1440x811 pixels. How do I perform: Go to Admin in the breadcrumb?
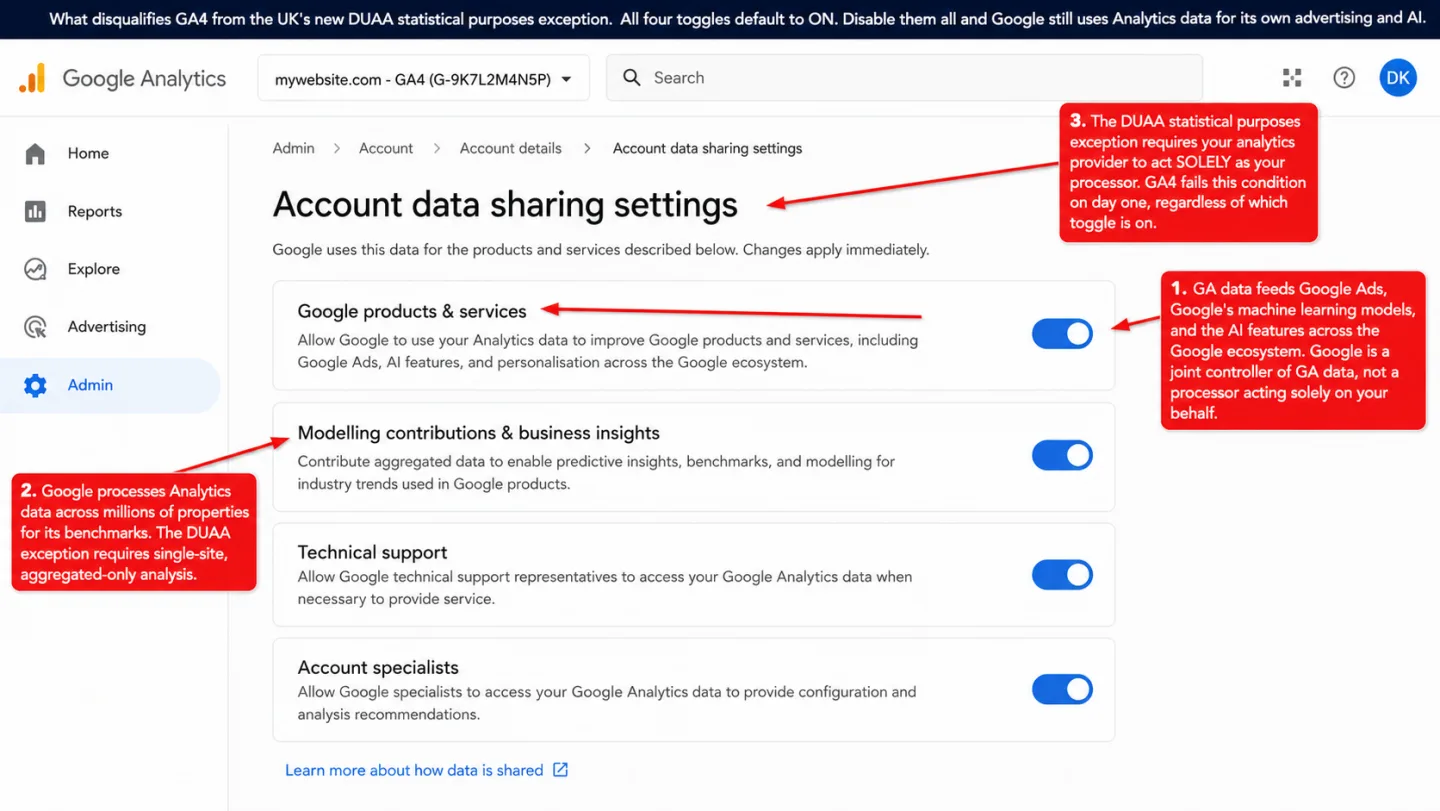tap(293, 148)
